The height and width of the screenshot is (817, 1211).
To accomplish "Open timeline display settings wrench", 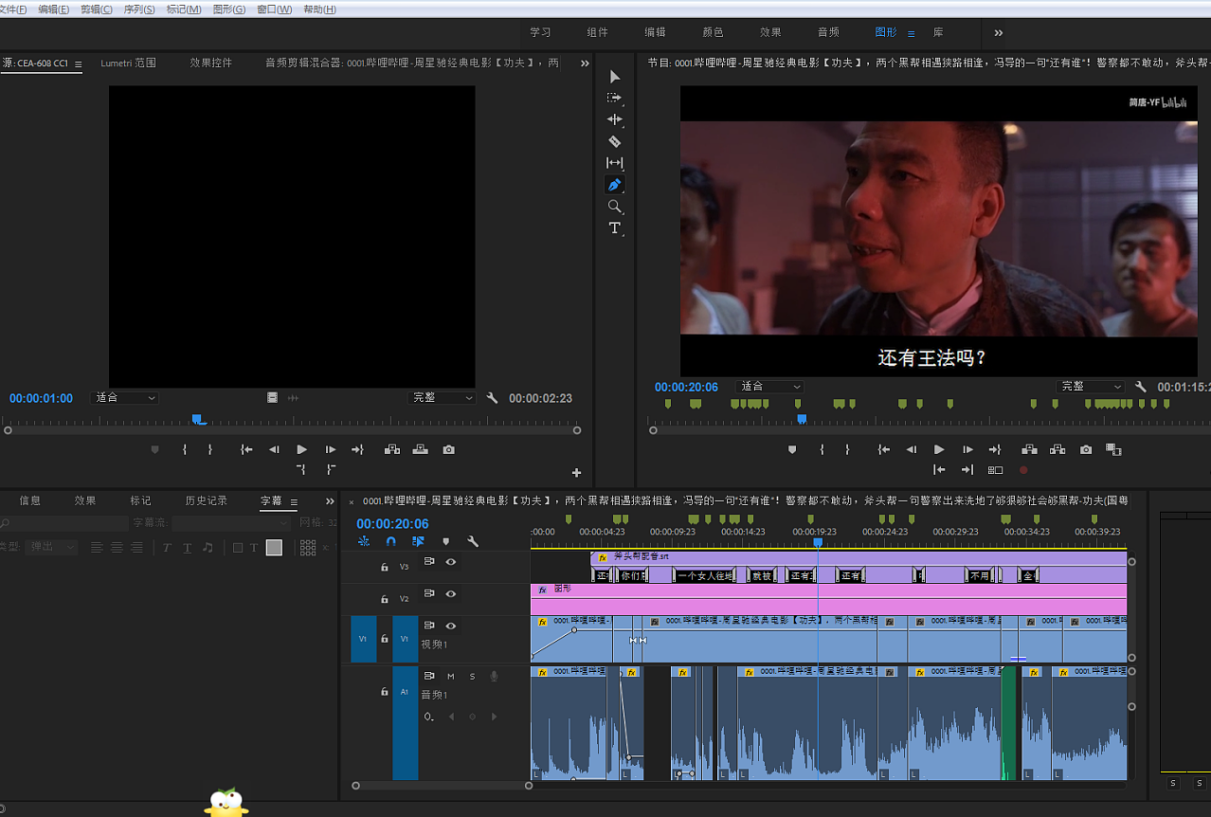I will click(473, 542).
